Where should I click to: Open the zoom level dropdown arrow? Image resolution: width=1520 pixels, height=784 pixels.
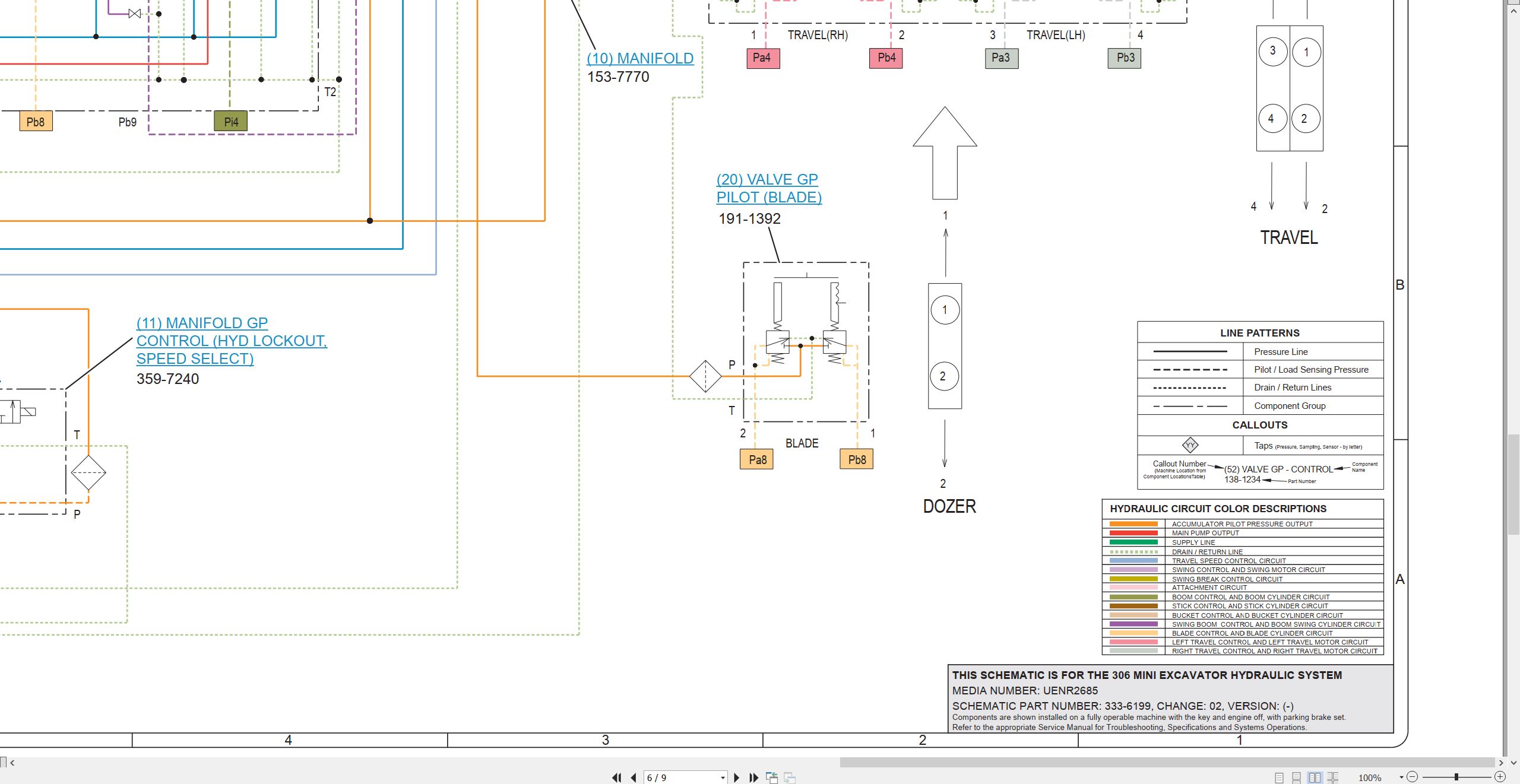pos(1401,777)
